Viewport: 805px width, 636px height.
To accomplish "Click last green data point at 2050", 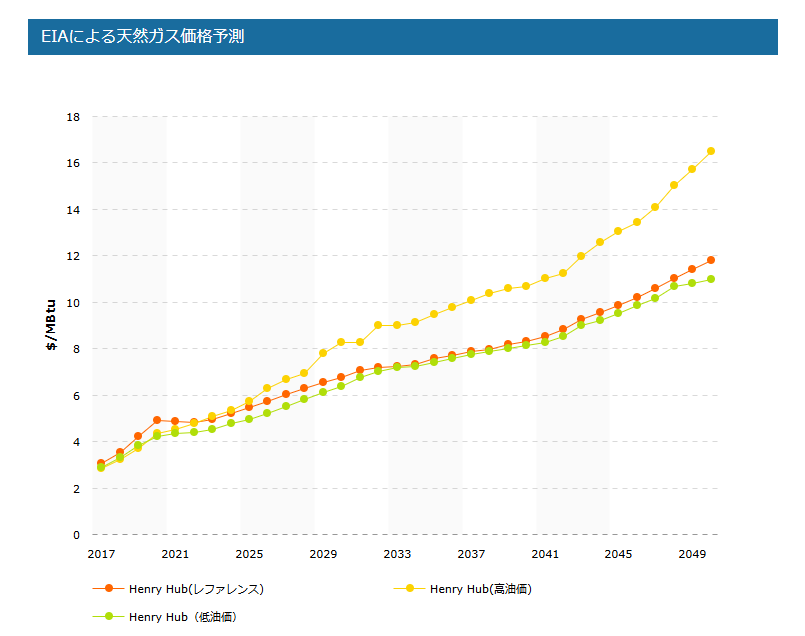I will point(711,279).
